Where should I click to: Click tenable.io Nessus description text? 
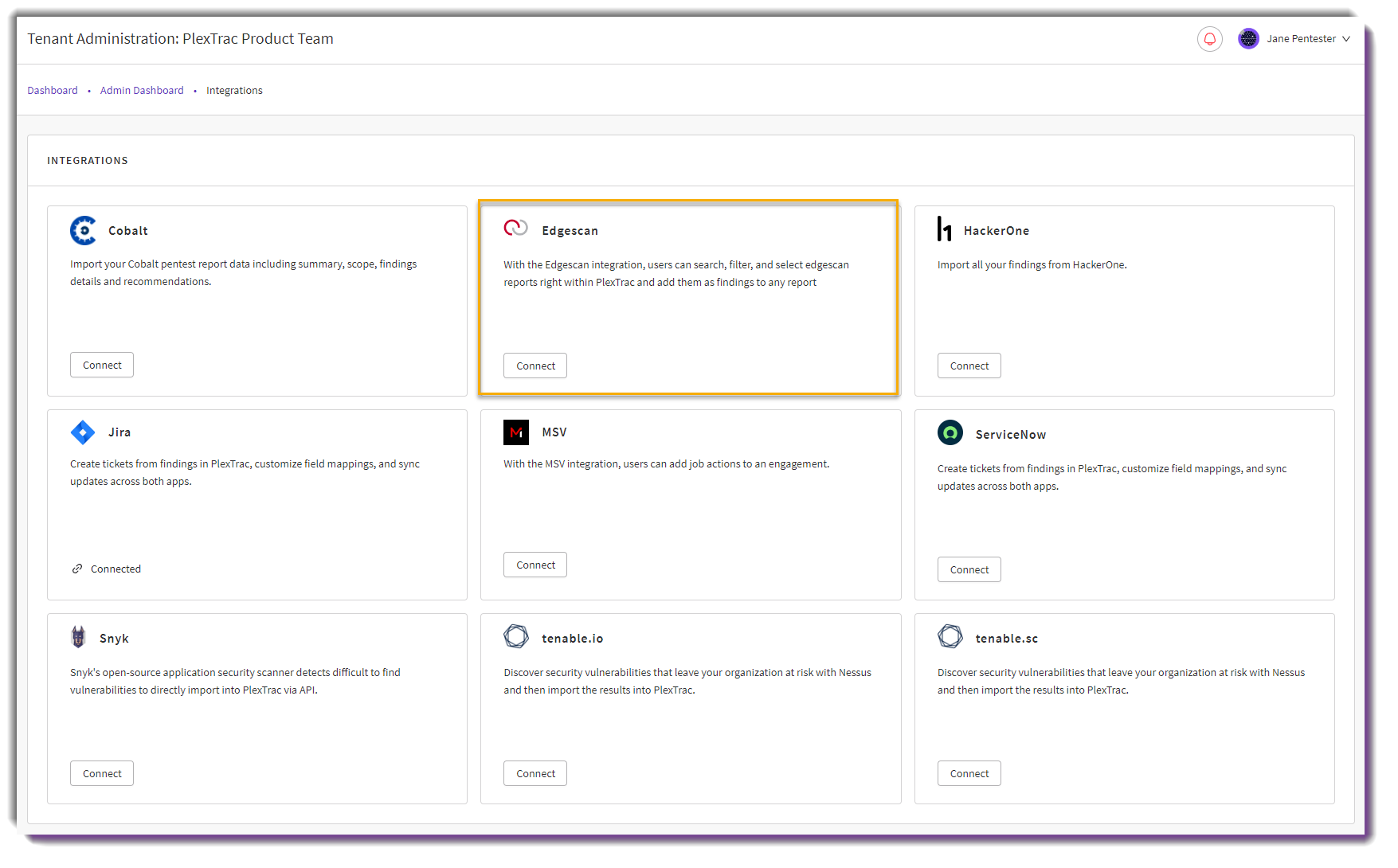coord(687,681)
